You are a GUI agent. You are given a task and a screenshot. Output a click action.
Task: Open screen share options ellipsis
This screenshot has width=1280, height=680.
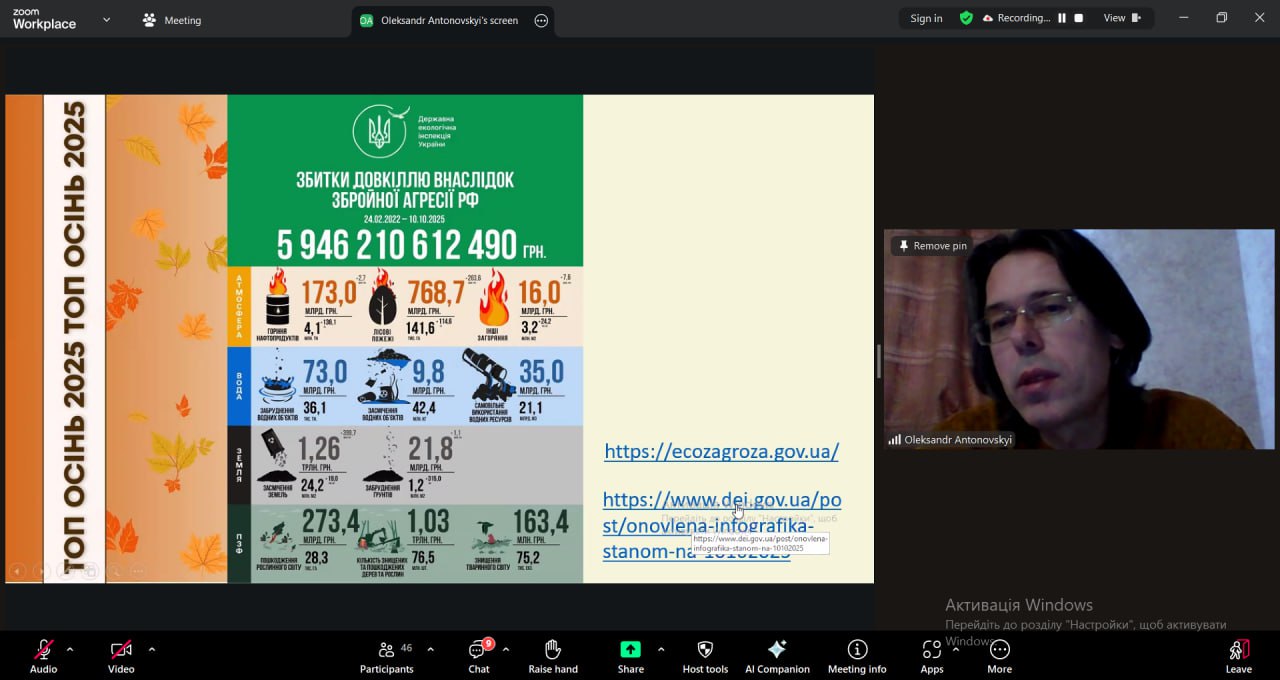tap(541, 20)
